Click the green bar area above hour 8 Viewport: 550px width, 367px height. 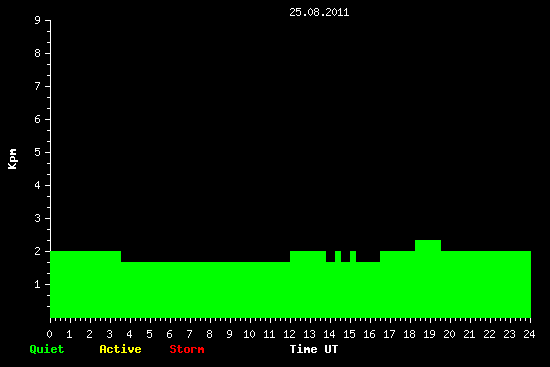[x=210, y=290]
